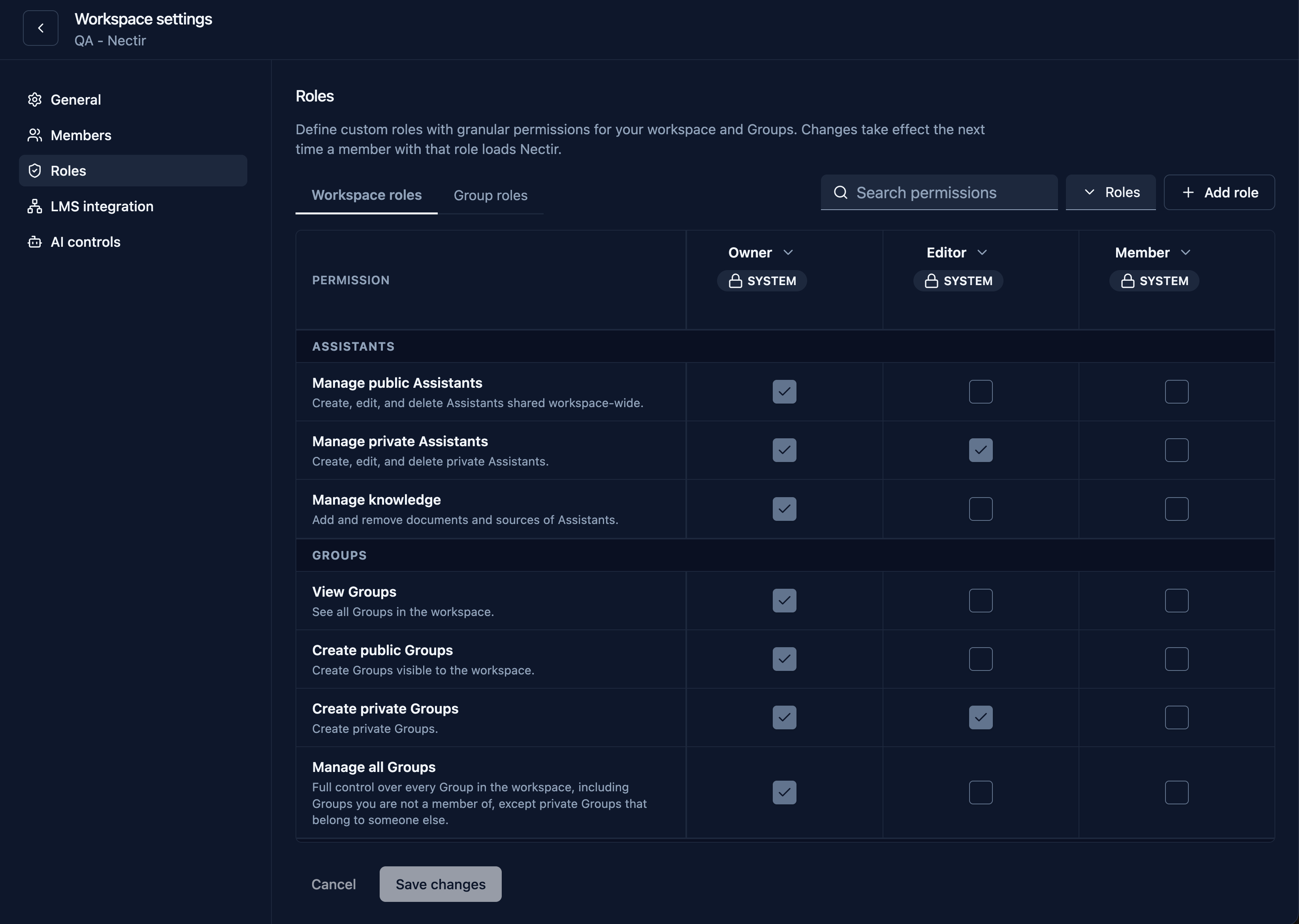Click the Members people icon

click(x=35, y=135)
